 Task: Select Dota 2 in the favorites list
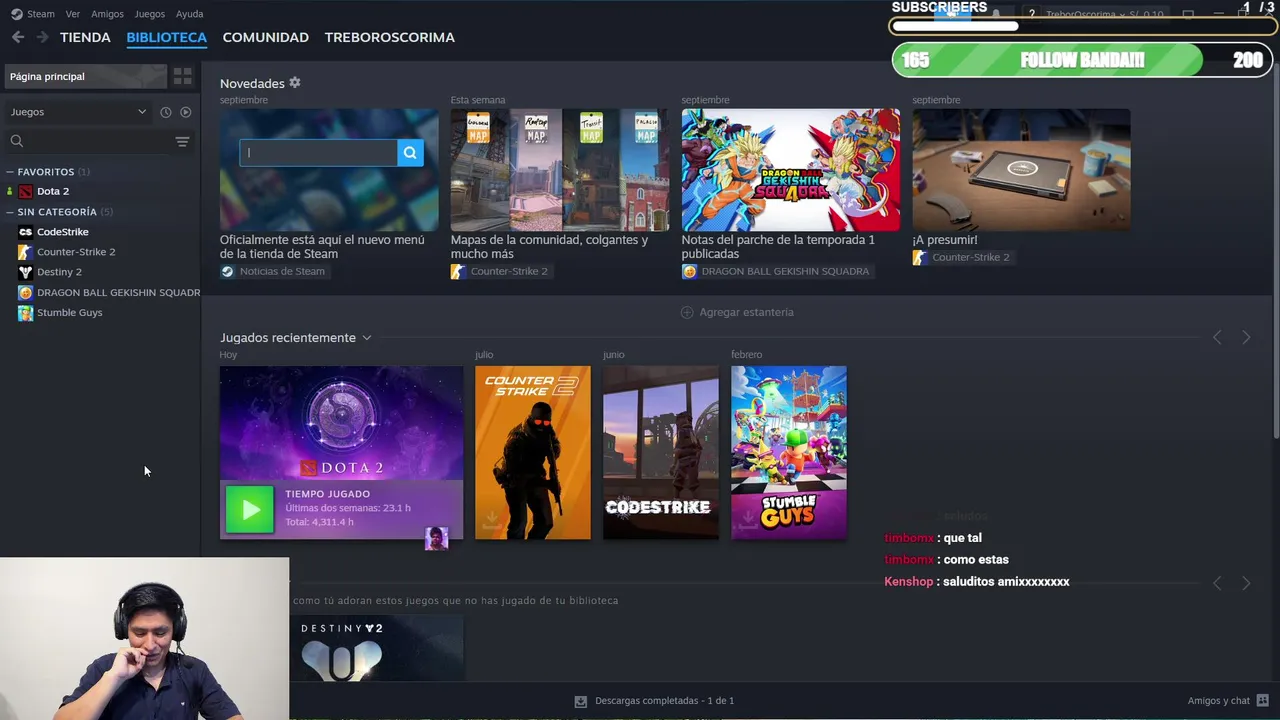tap(53, 191)
